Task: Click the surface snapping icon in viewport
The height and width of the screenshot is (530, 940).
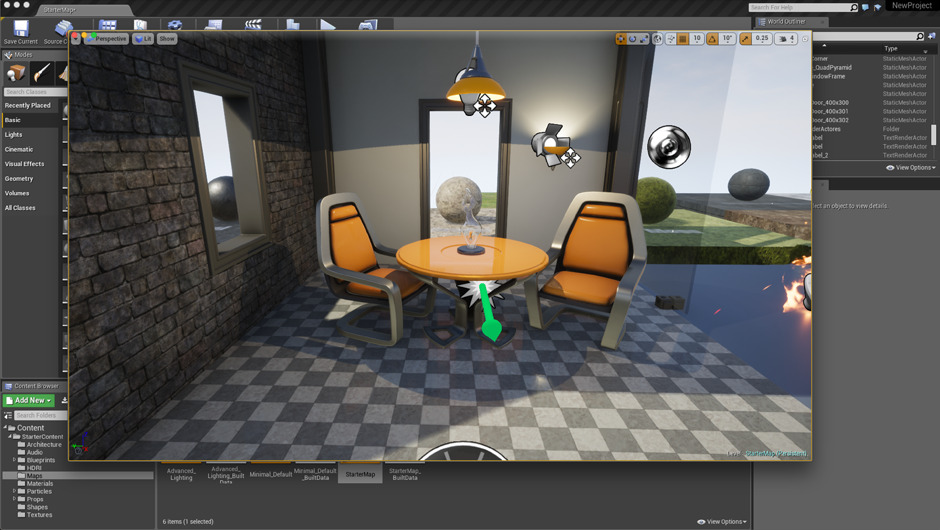Action: [671, 38]
